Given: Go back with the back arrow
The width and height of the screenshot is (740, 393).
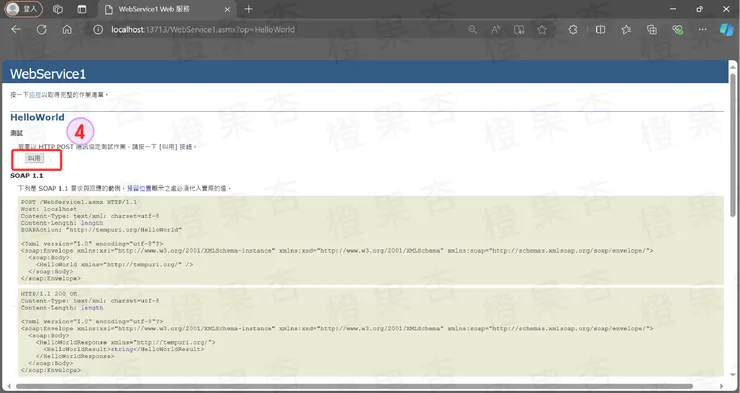Looking at the screenshot, I should tap(16, 30).
